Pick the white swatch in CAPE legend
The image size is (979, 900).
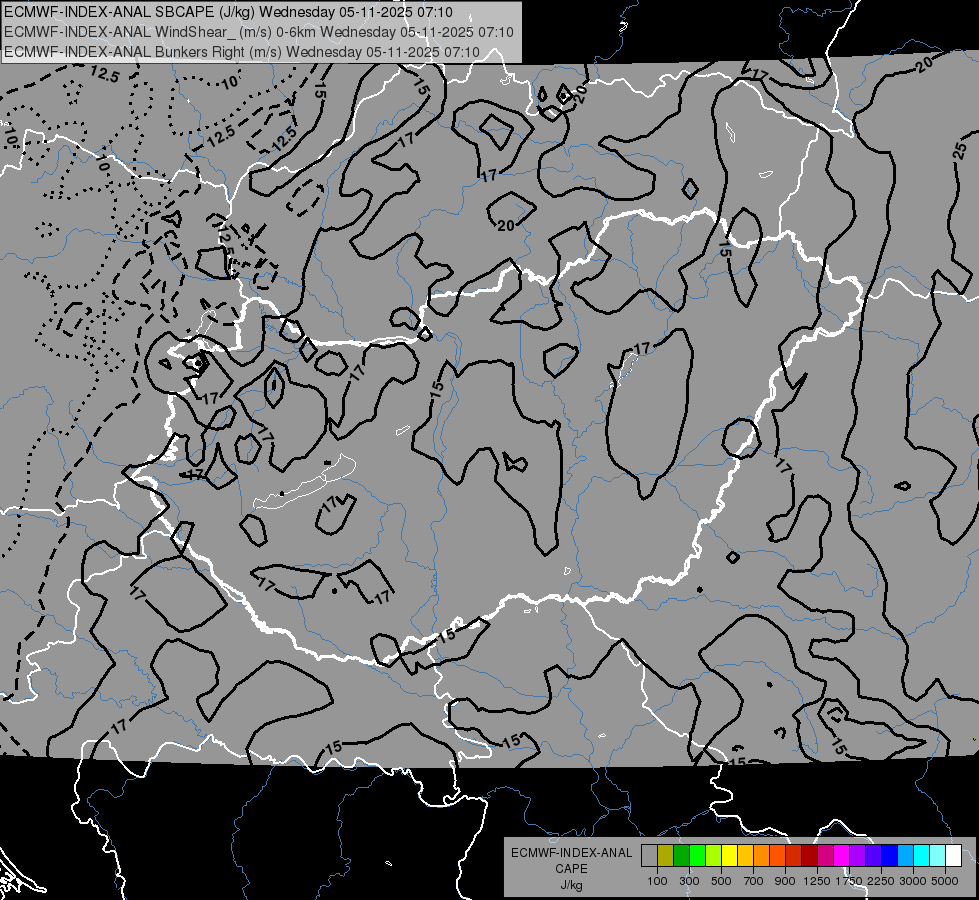[953, 856]
